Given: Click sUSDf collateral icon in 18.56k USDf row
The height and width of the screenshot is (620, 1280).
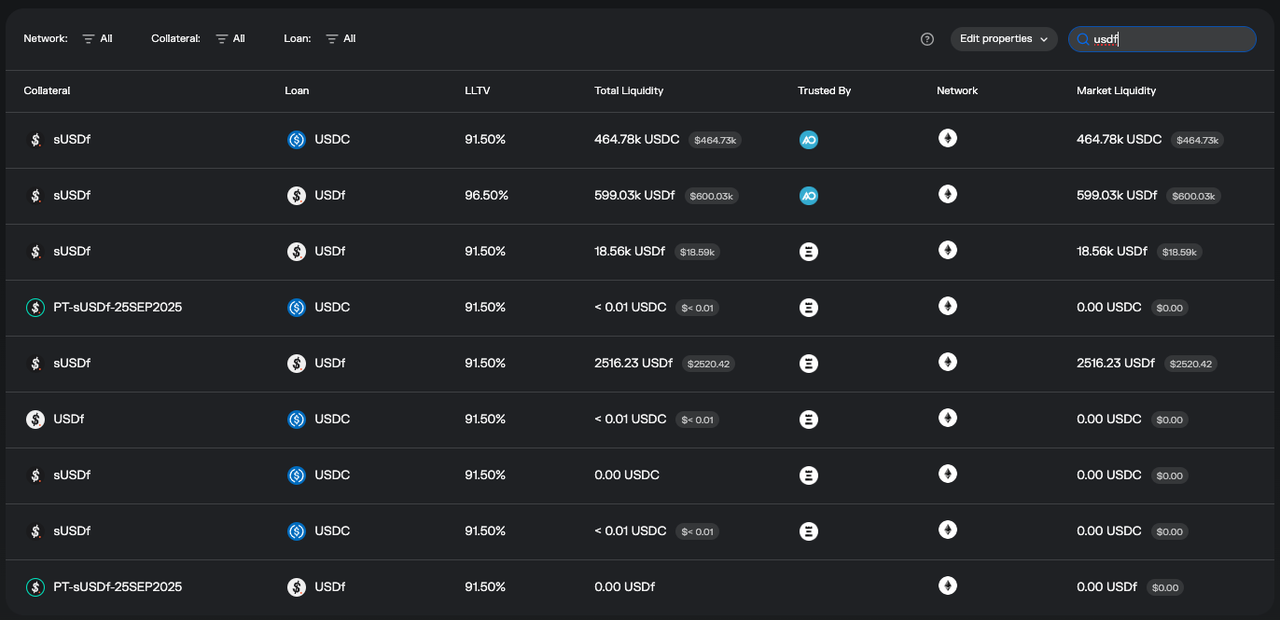Looking at the screenshot, I should pos(35,252).
